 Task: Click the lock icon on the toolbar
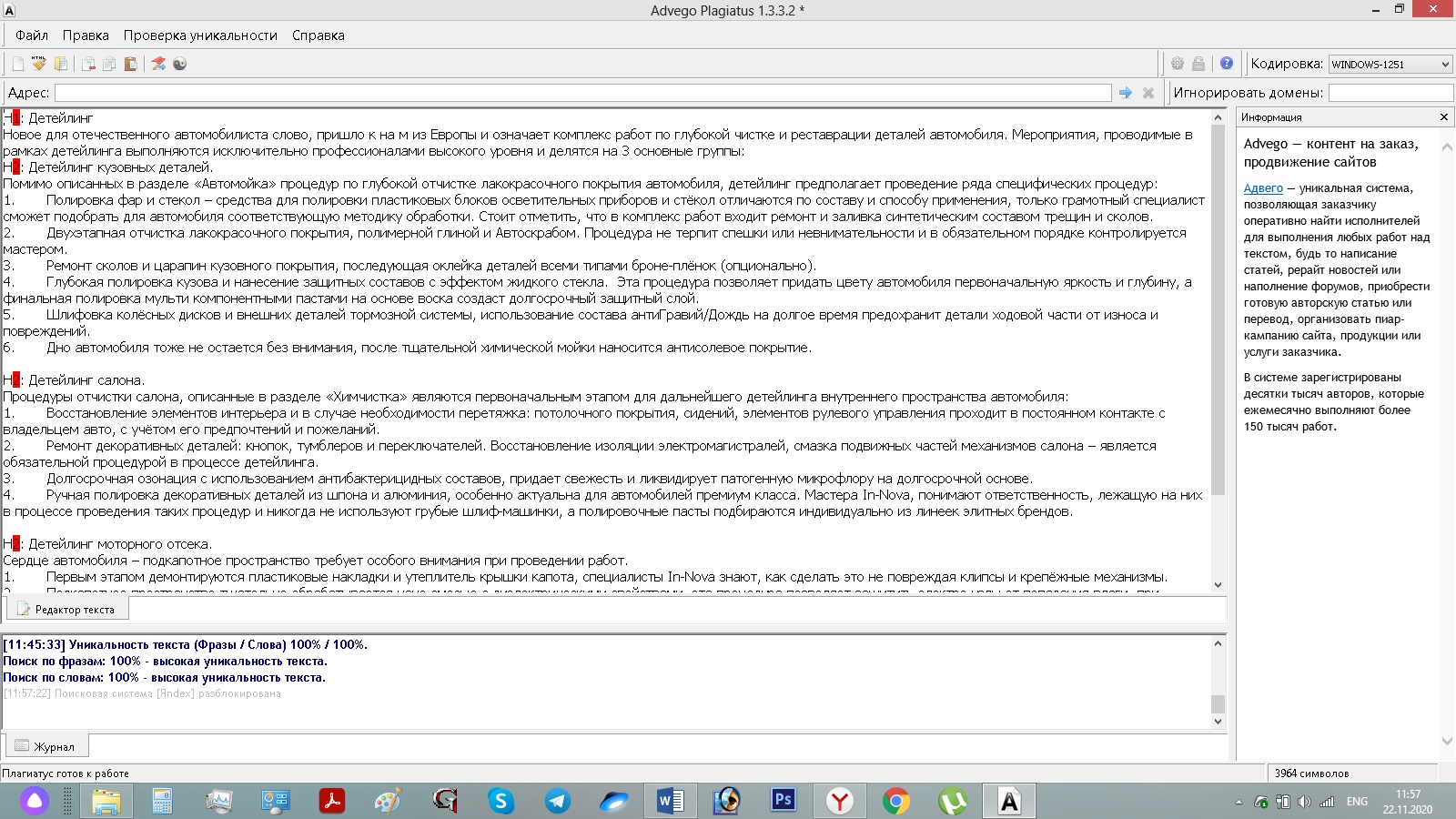coord(1199,64)
